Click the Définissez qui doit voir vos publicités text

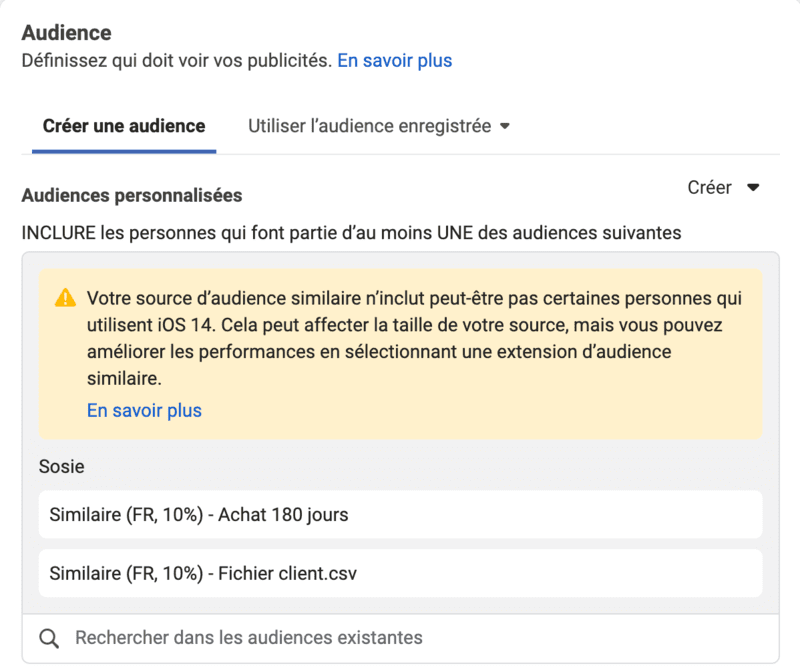[177, 61]
